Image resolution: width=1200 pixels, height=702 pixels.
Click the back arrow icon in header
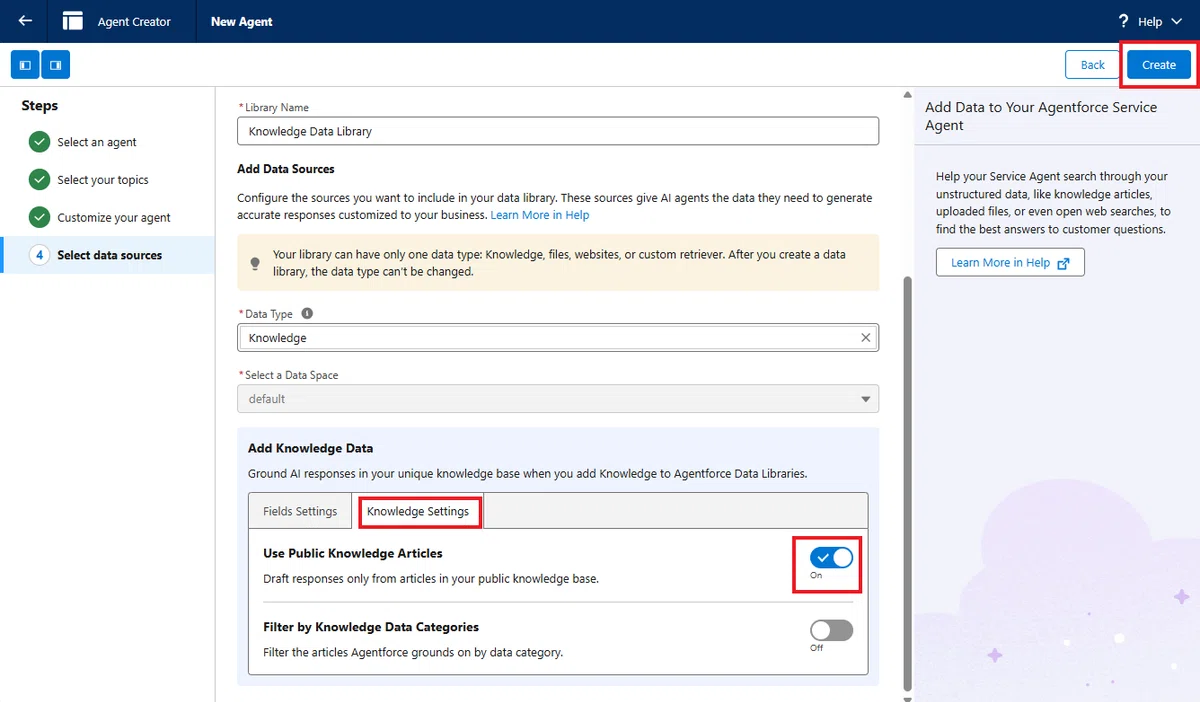click(x=25, y=21)
